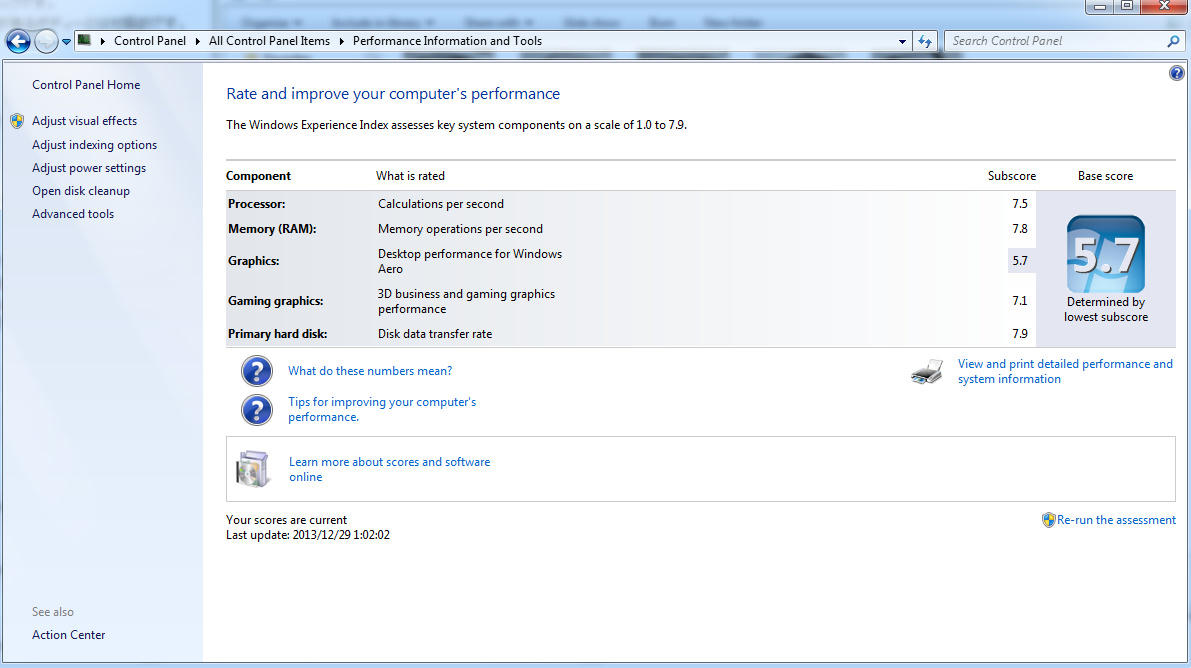Click the refresh button beside address bar
Screen dimensions: 1191x668
[x=925, y=42]
